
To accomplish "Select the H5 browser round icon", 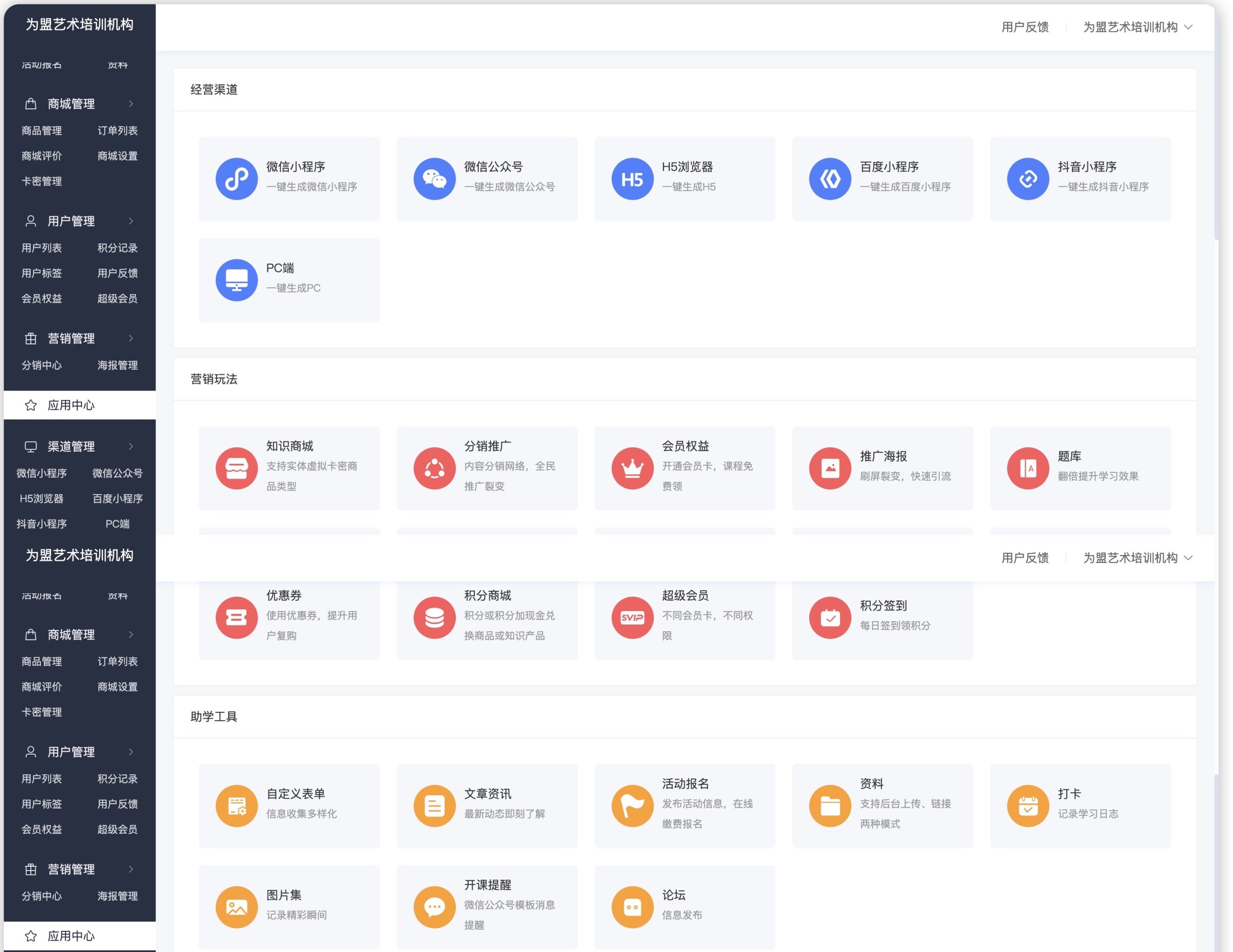I will (x=632, y=179).
